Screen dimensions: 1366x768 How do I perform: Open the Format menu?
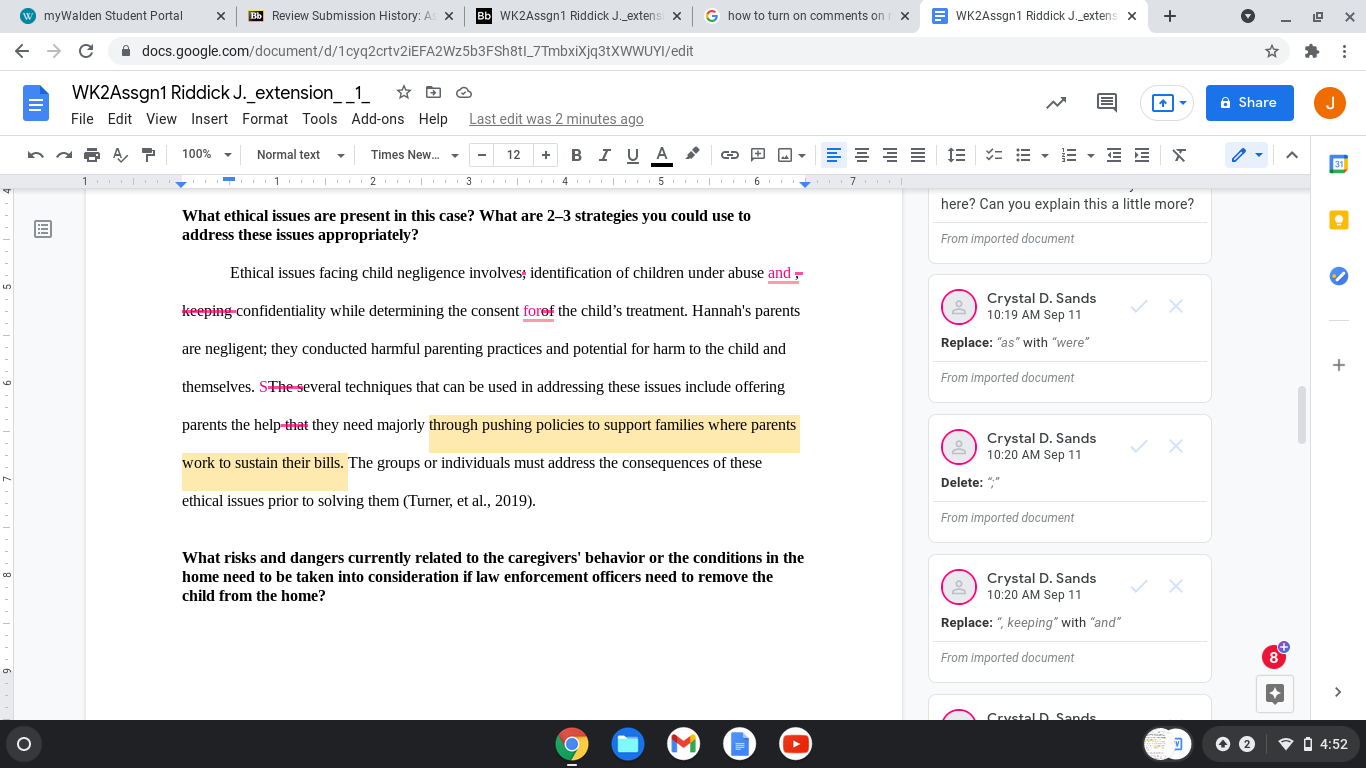[x=265, y=119]
